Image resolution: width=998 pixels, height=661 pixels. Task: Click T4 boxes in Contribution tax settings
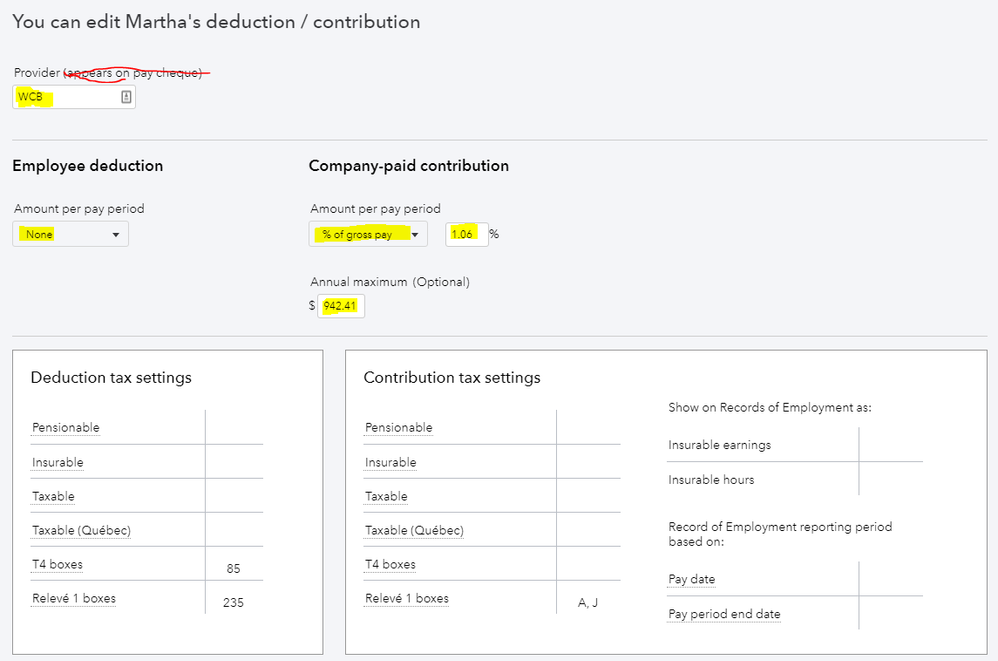391,565
